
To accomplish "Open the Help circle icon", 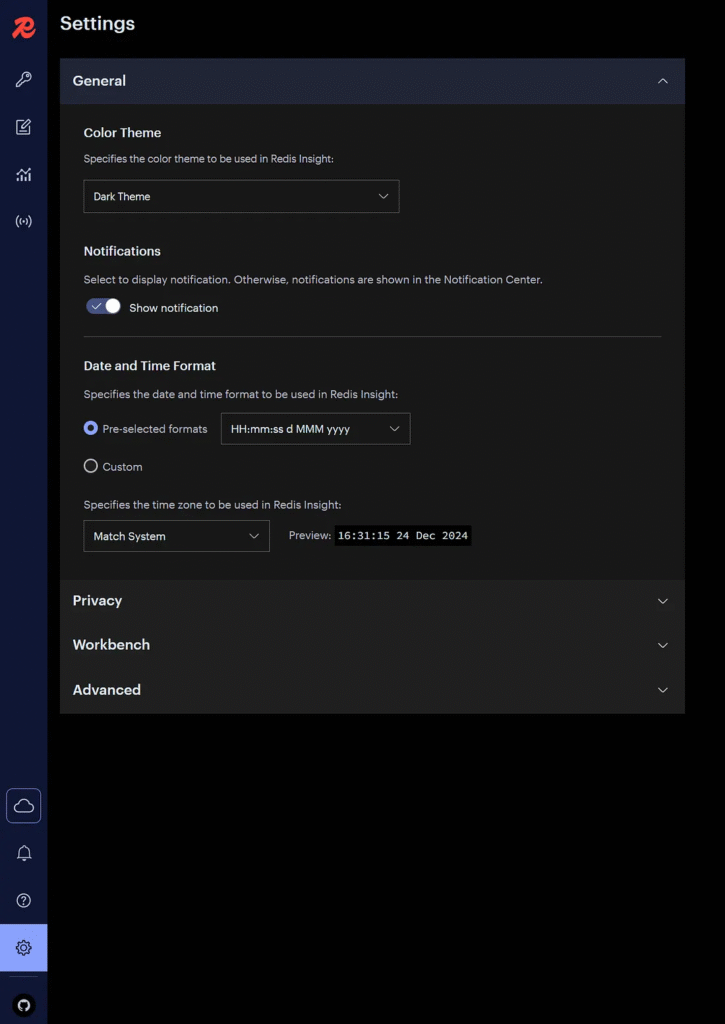I will click(24, 901).
